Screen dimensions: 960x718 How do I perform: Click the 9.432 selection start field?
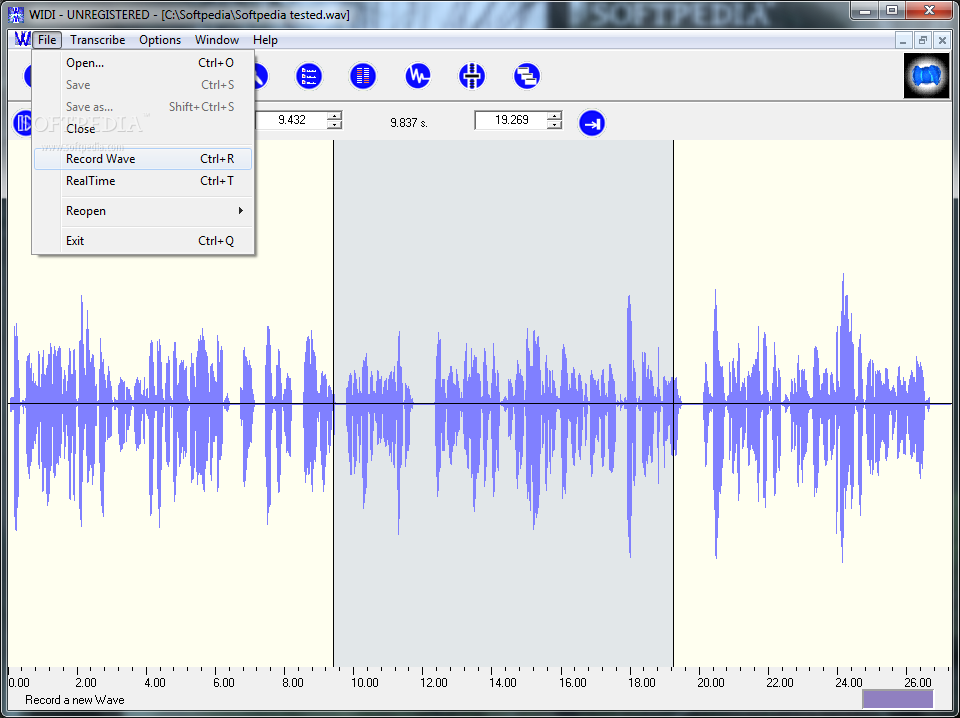coord(291,120)
